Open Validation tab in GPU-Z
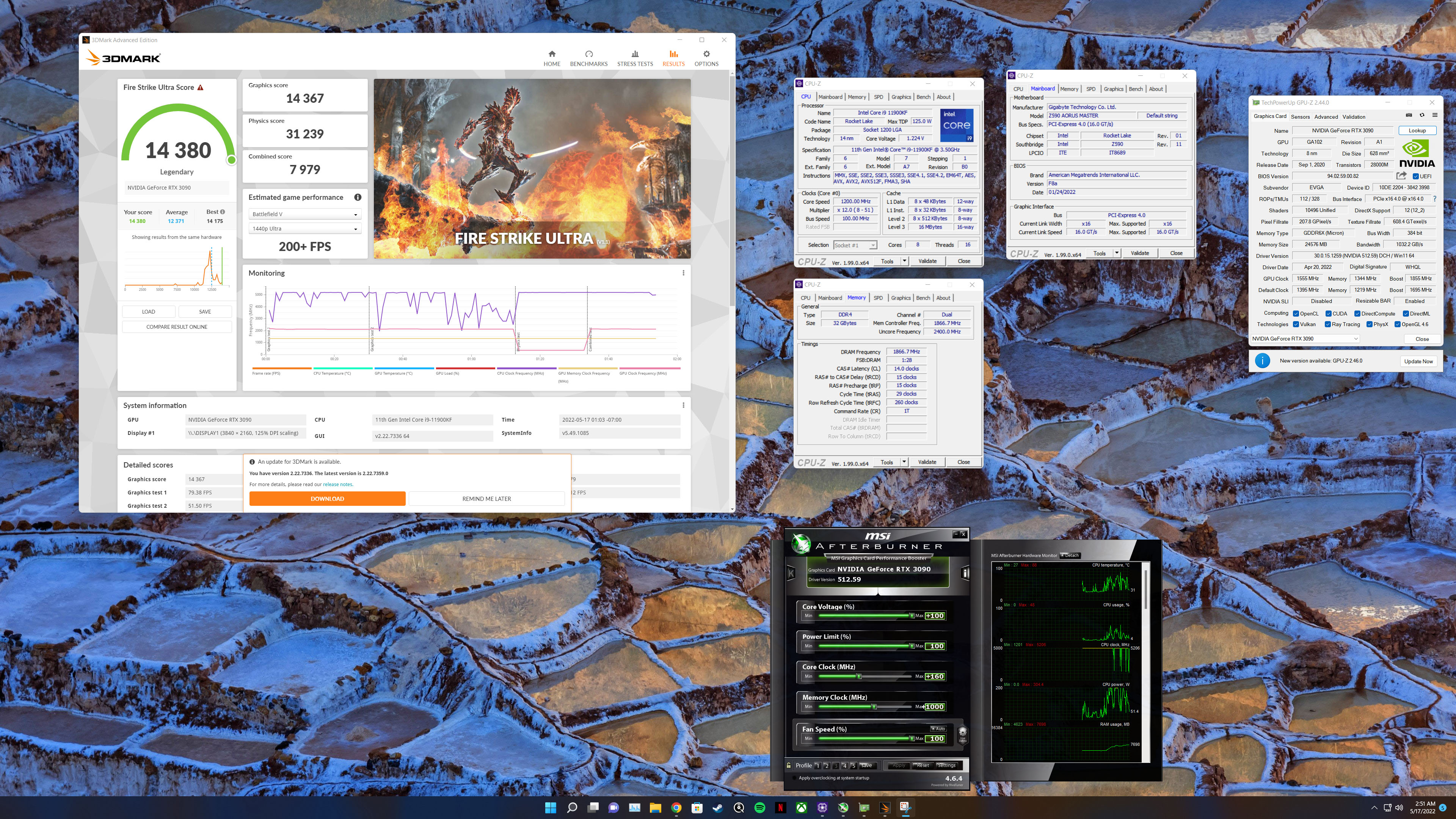1456x819 pixels. click(x=1354, y=117)
